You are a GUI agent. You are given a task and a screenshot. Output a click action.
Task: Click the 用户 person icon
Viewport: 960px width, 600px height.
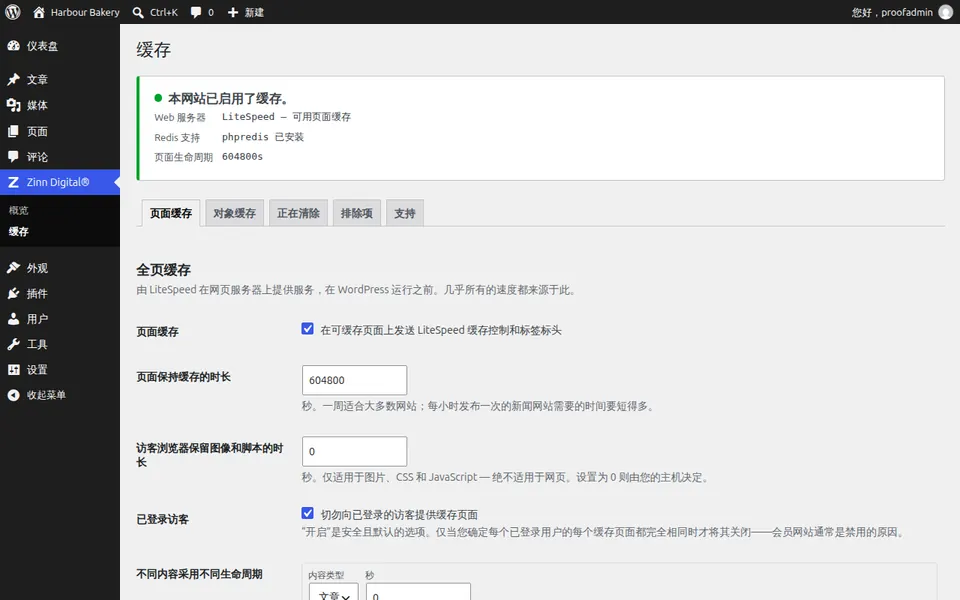tap(13, 319)
